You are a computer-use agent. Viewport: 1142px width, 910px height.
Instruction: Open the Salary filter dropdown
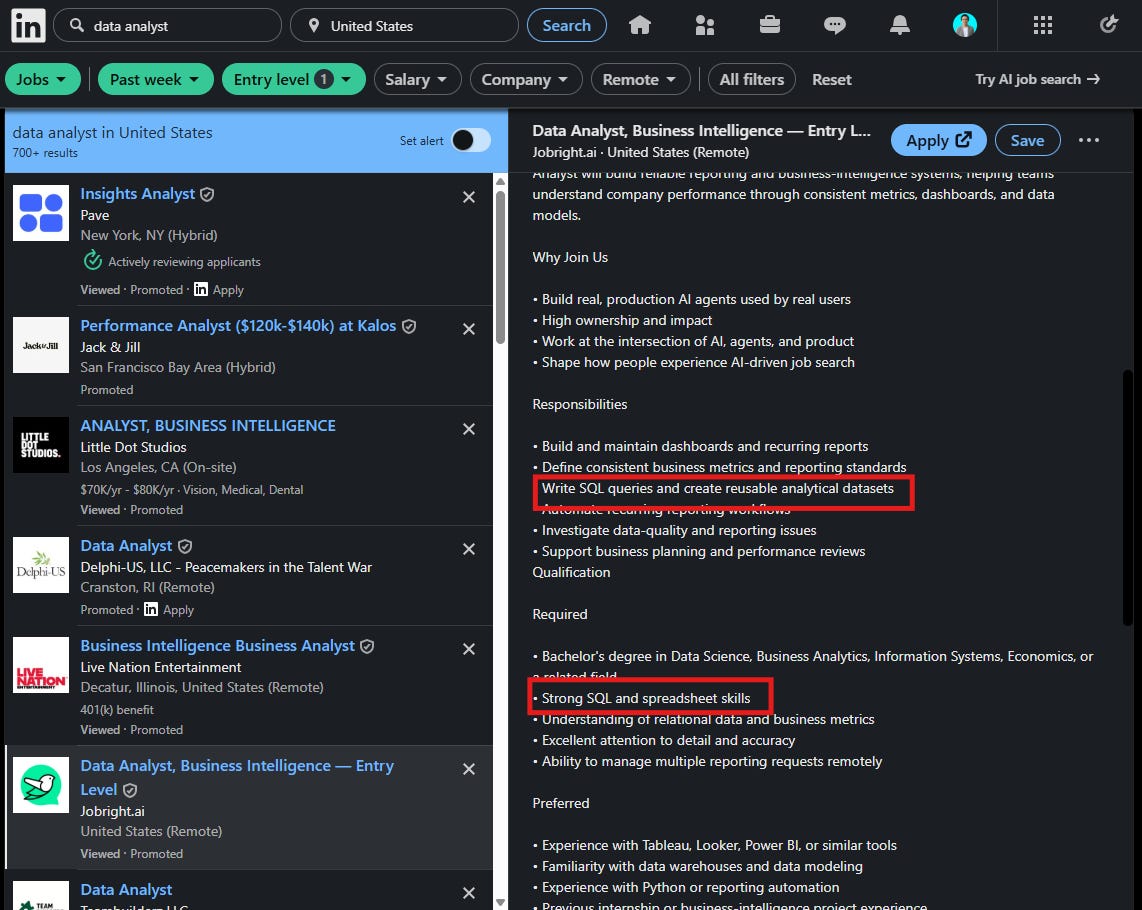pyautogui.click(x=417, y=79)
